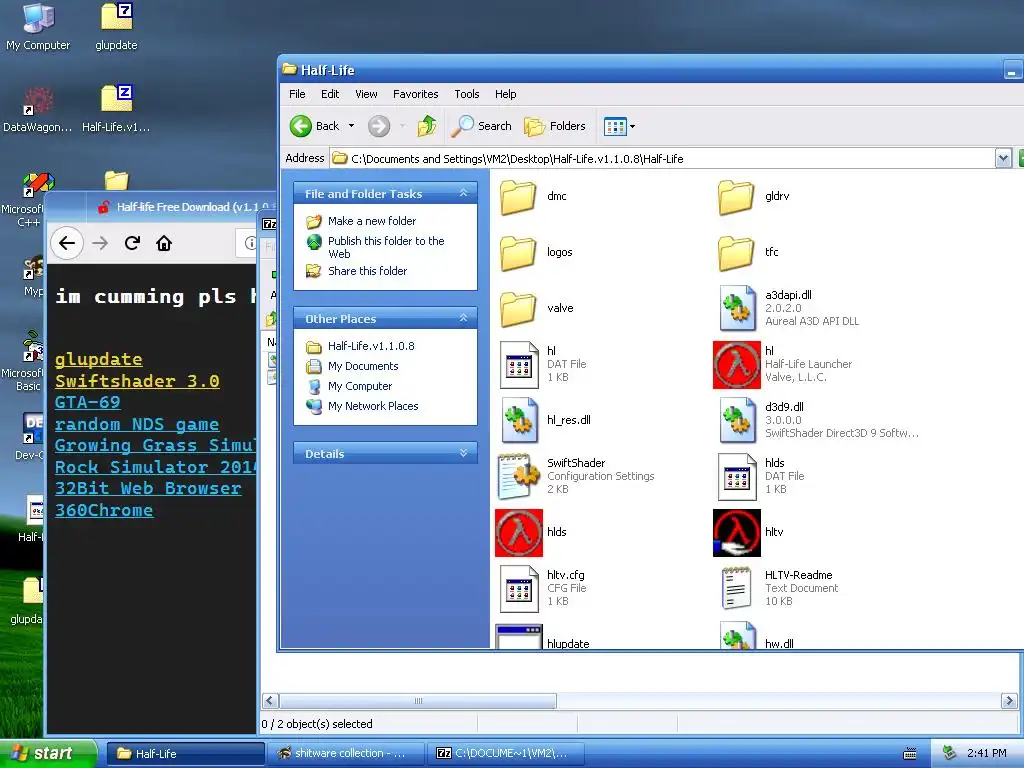
Task: Select the a3dapi.dll file icon
Action: pyautogui.click(x=737, y=309)
